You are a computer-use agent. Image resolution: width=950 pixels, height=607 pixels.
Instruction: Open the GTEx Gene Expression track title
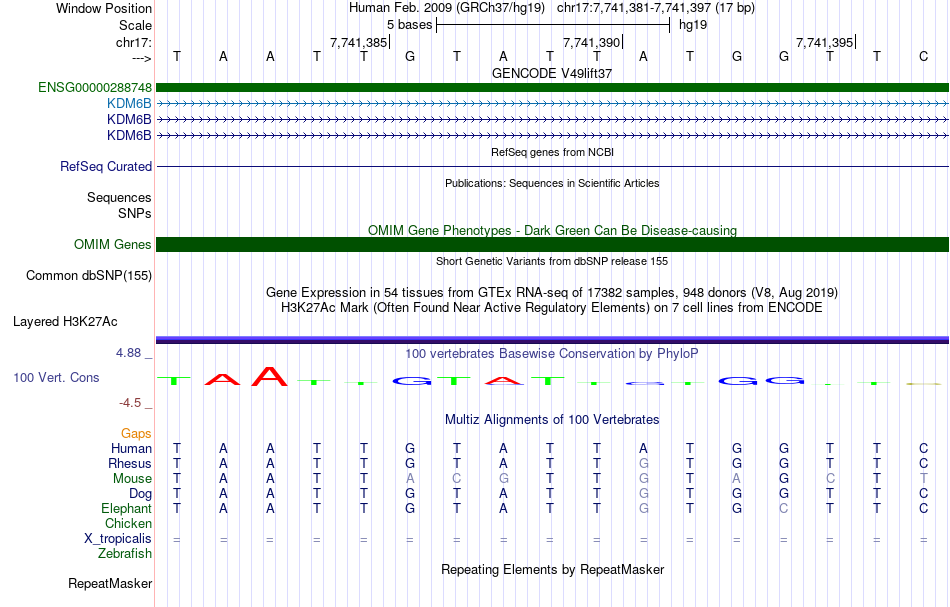tap(552, 293)
